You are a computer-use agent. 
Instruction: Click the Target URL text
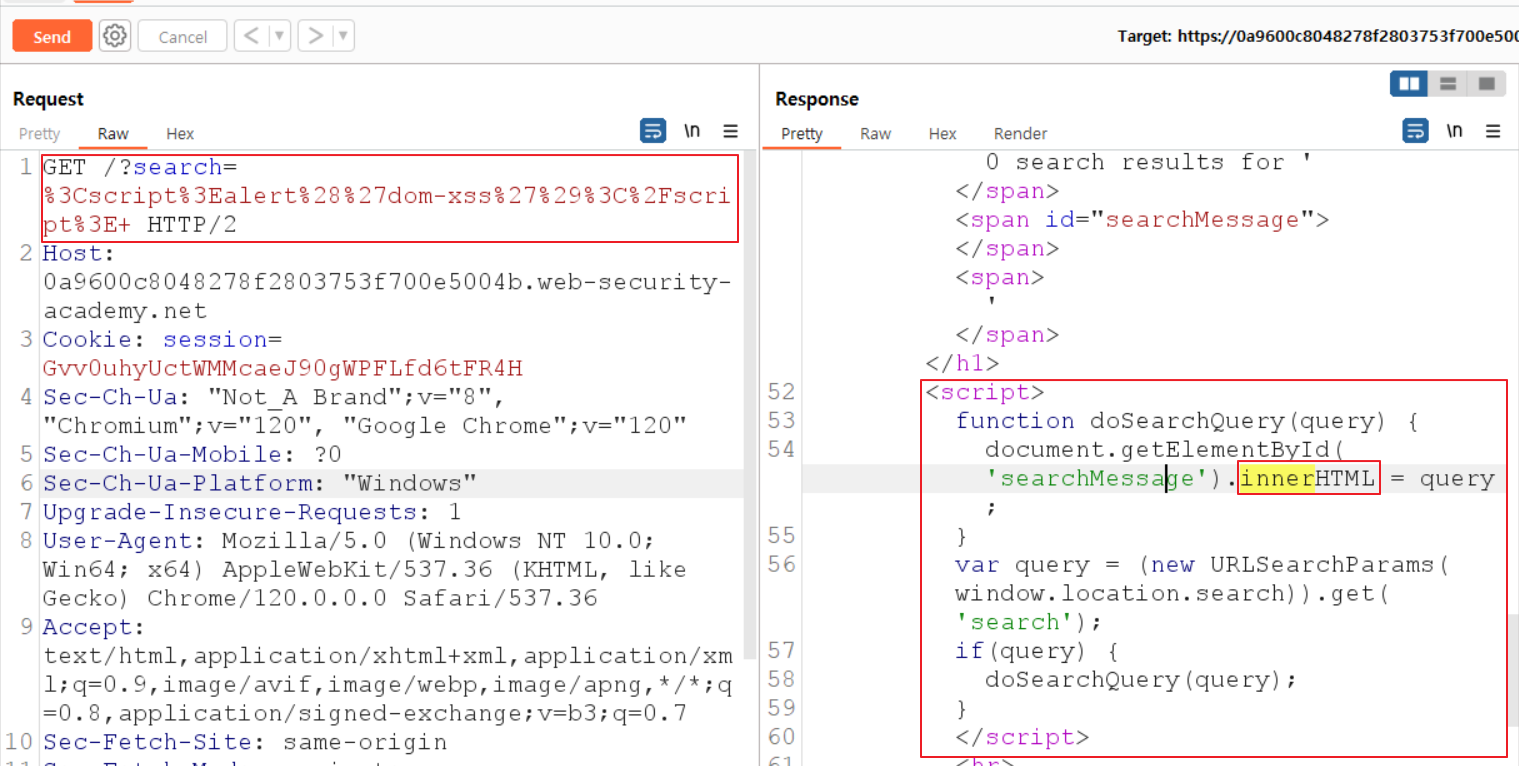(x=1317, y=37)
